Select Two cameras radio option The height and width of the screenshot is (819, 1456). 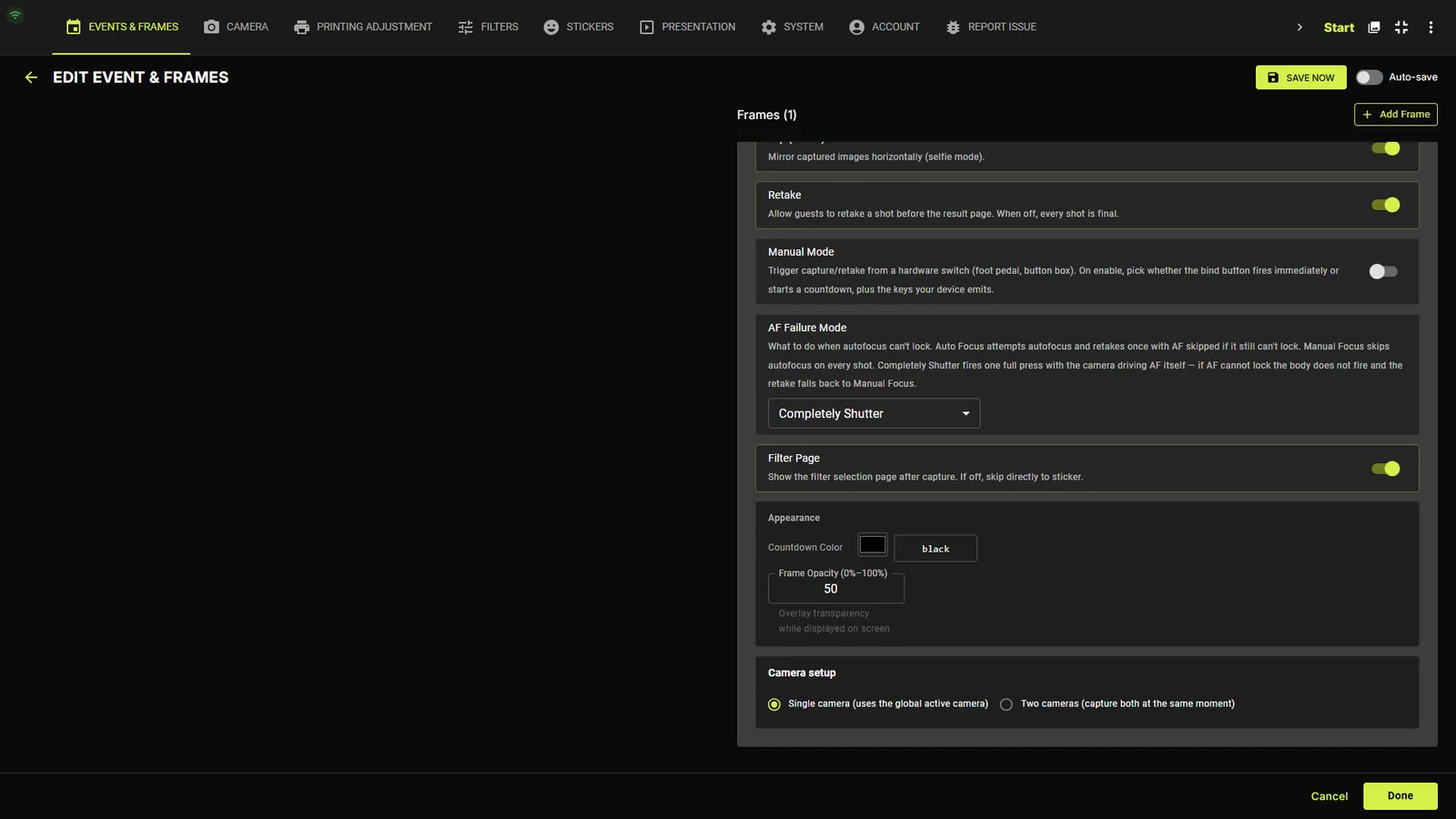pos(1006,704)
